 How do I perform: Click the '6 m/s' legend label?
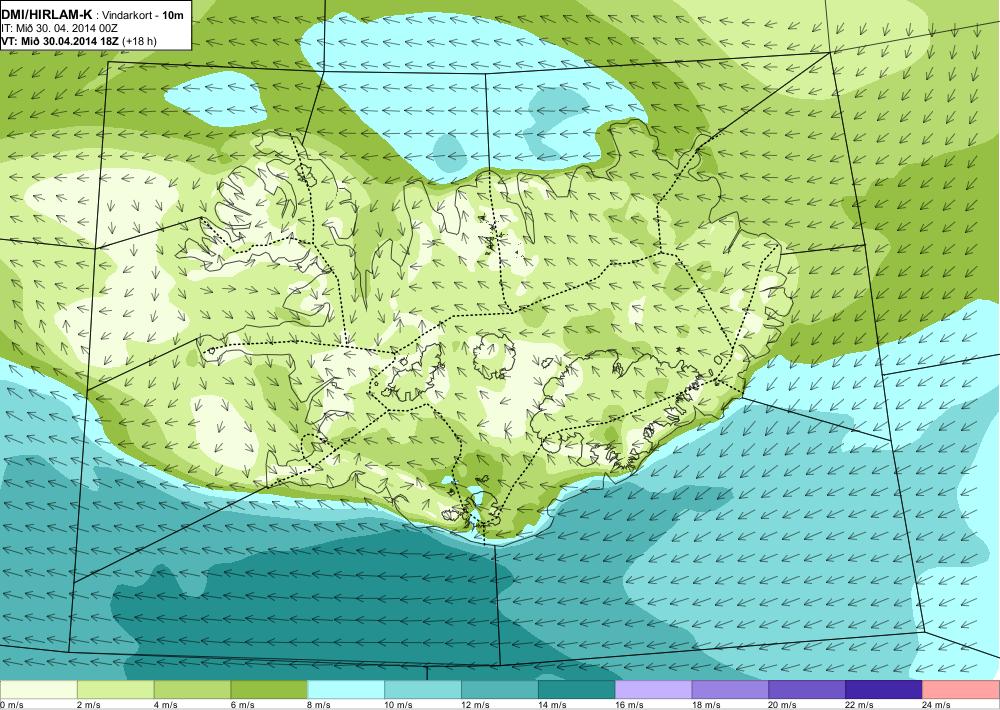click(x=242, y=705)
